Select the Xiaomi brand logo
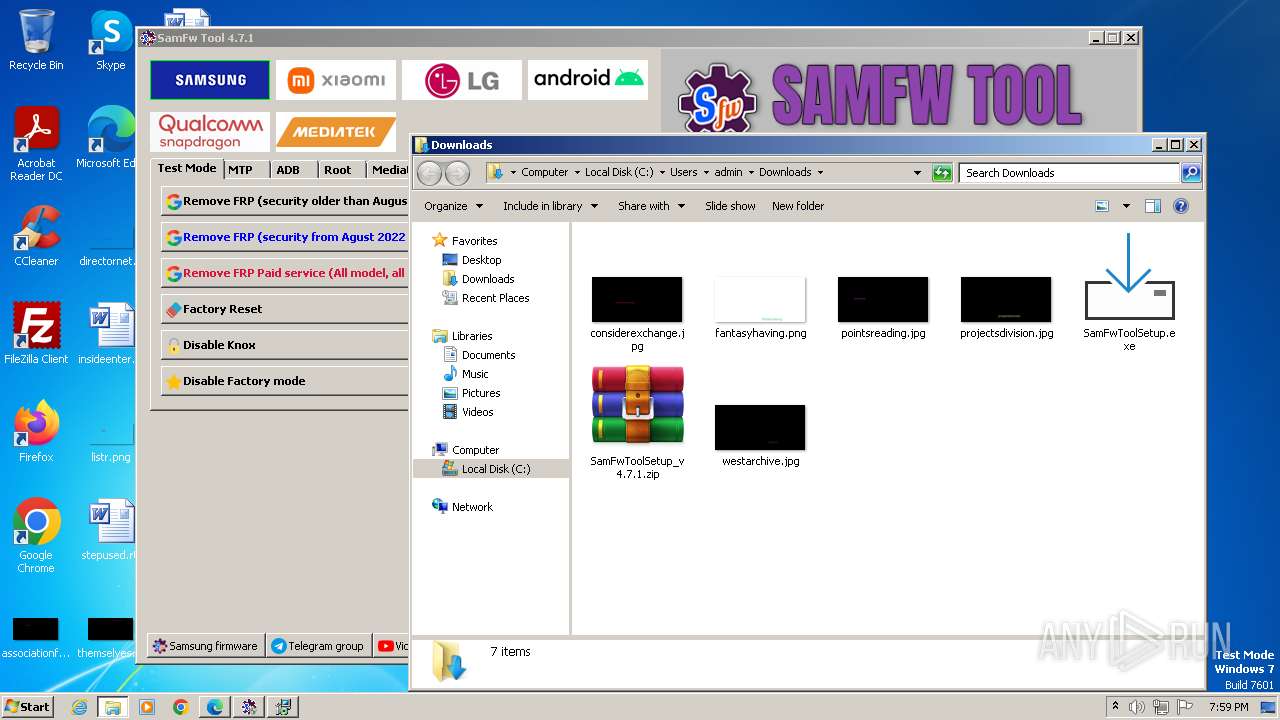 (336, 80)
